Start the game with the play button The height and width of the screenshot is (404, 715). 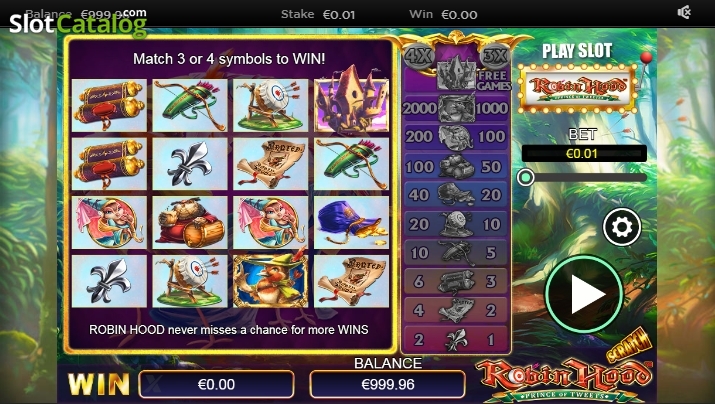(584, 294)
